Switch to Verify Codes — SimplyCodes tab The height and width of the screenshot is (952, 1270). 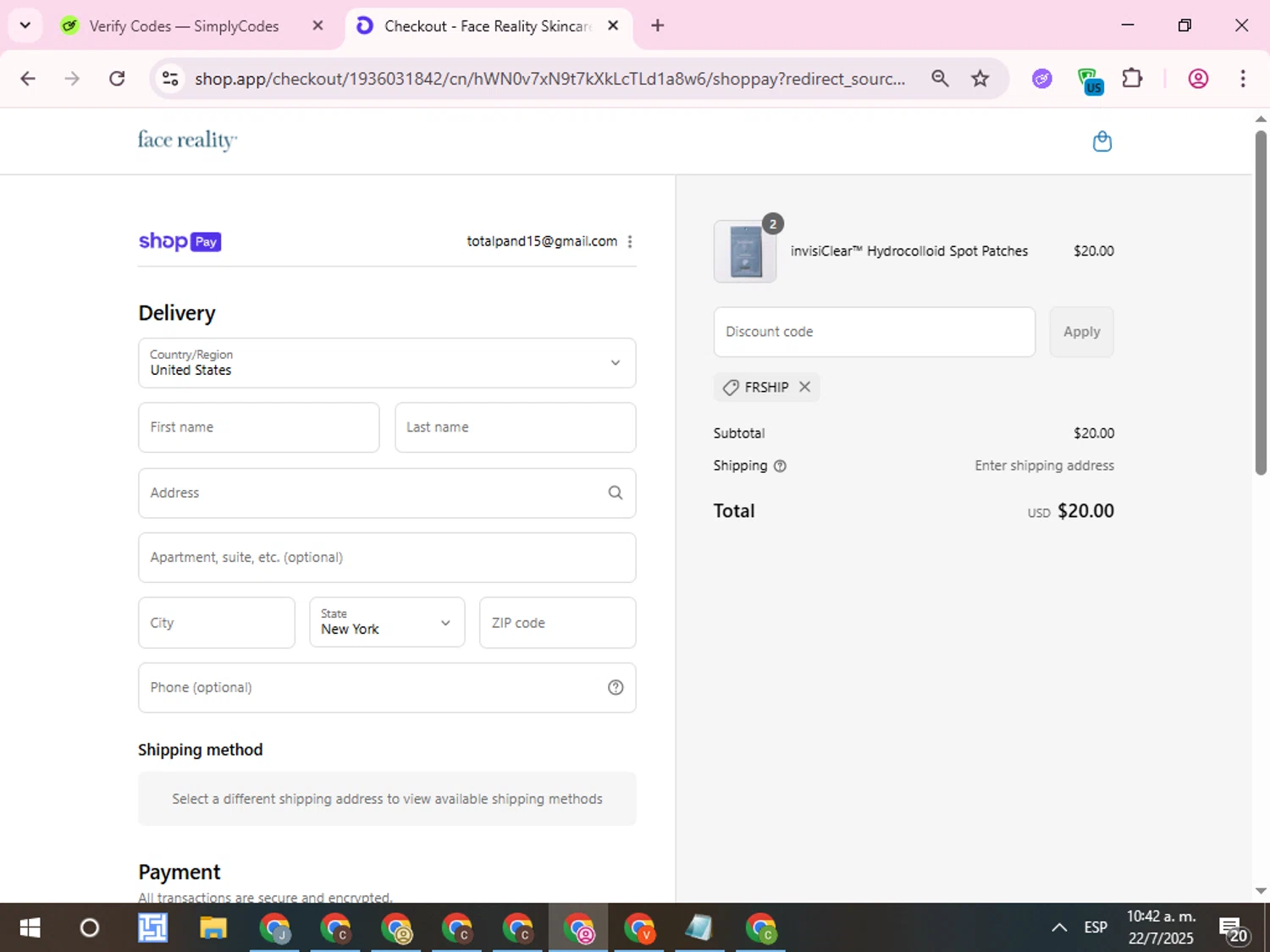[x=184, y=26]
